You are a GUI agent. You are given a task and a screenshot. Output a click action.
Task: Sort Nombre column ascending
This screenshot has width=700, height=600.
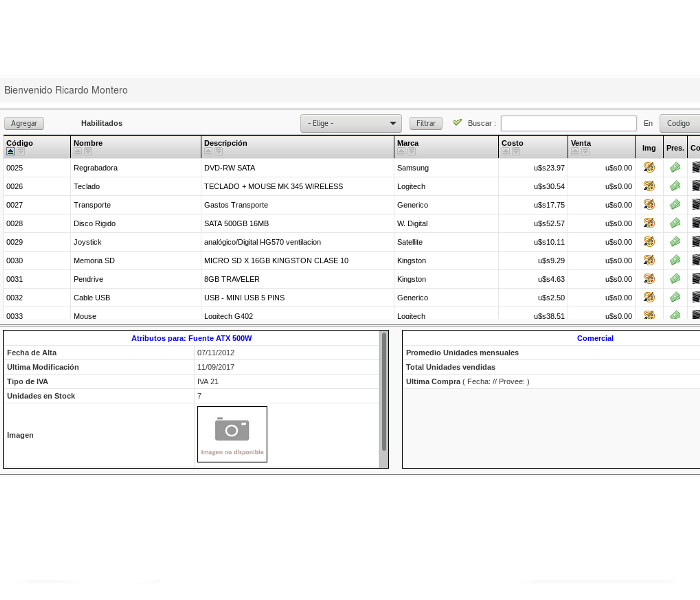[78, 152]
